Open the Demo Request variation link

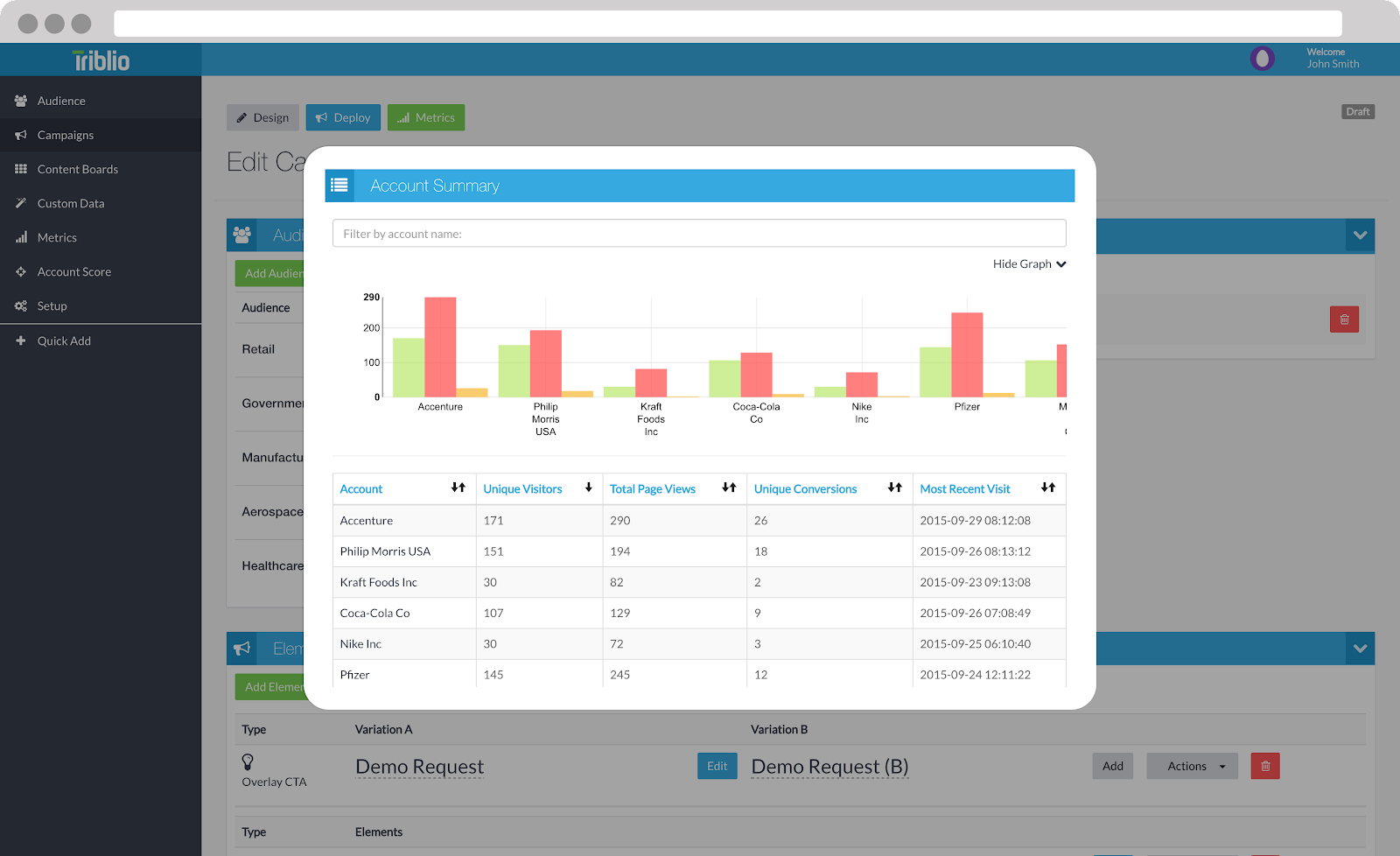tap(419, 766)
